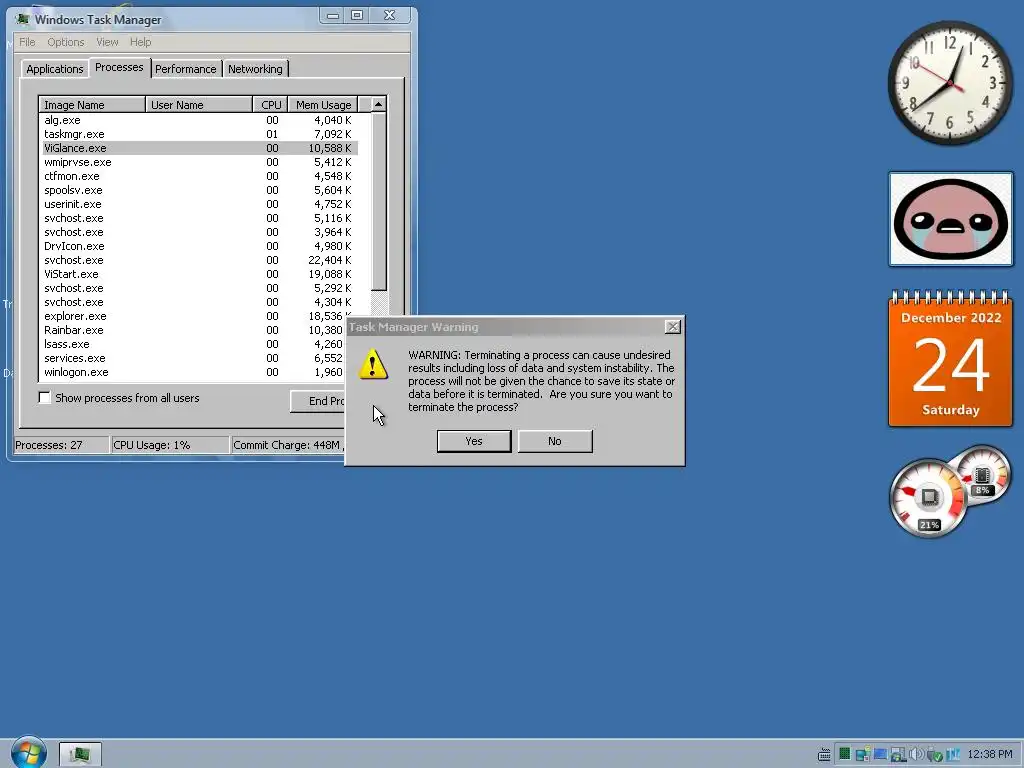Click the keyboard icon in the taskbar
The width and height of the screenshot is (1024, 768).
[824, 755]
